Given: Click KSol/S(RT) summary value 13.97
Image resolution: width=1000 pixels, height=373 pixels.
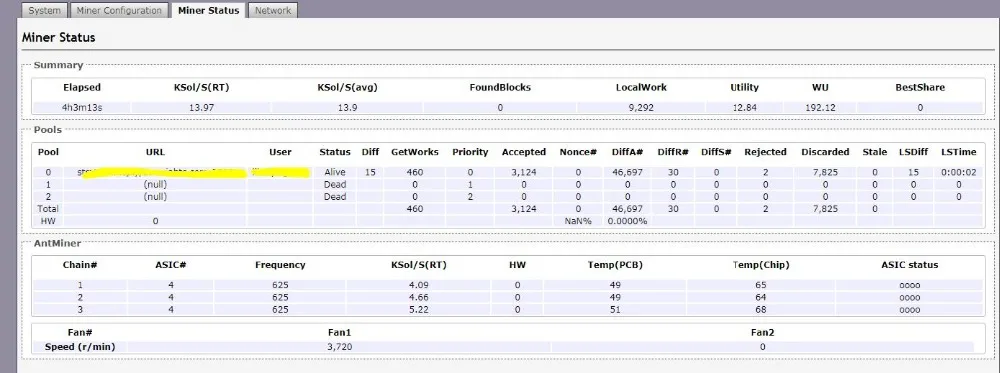Looking at the screenshot, I should 201,108.
